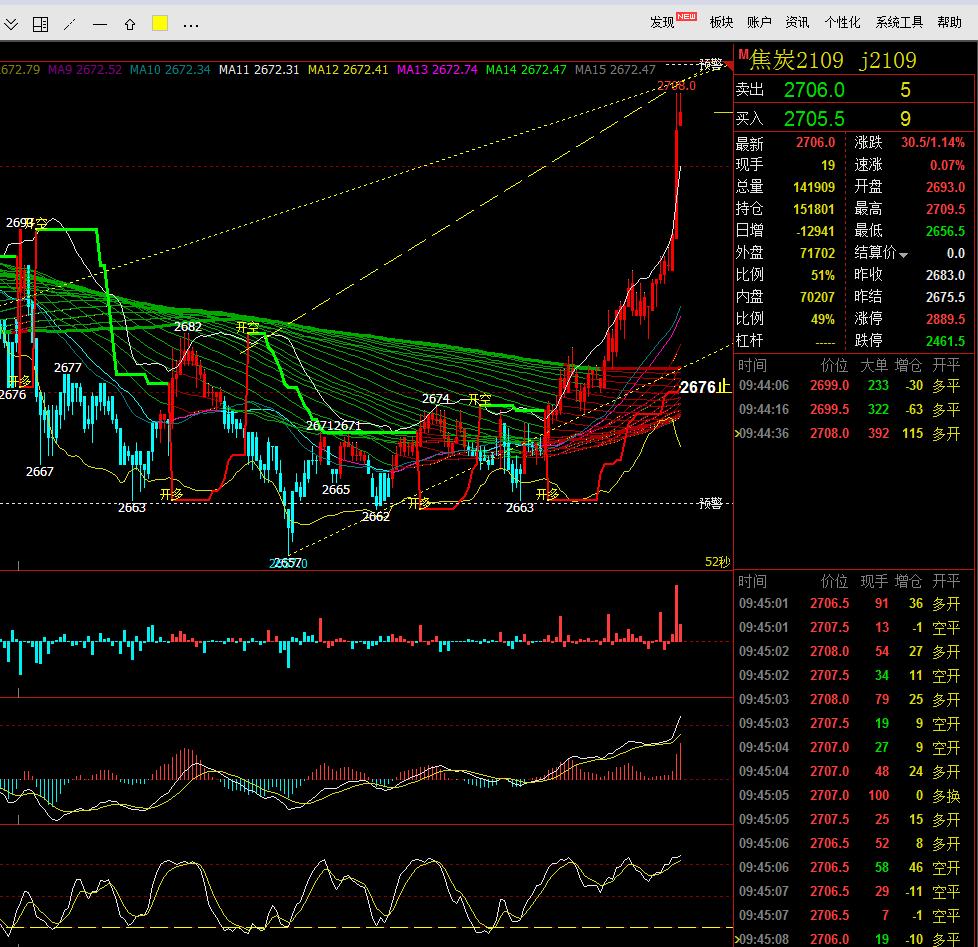Select the 昨收 value 2683.0
The image size is (978, 947).
[945, 275]
